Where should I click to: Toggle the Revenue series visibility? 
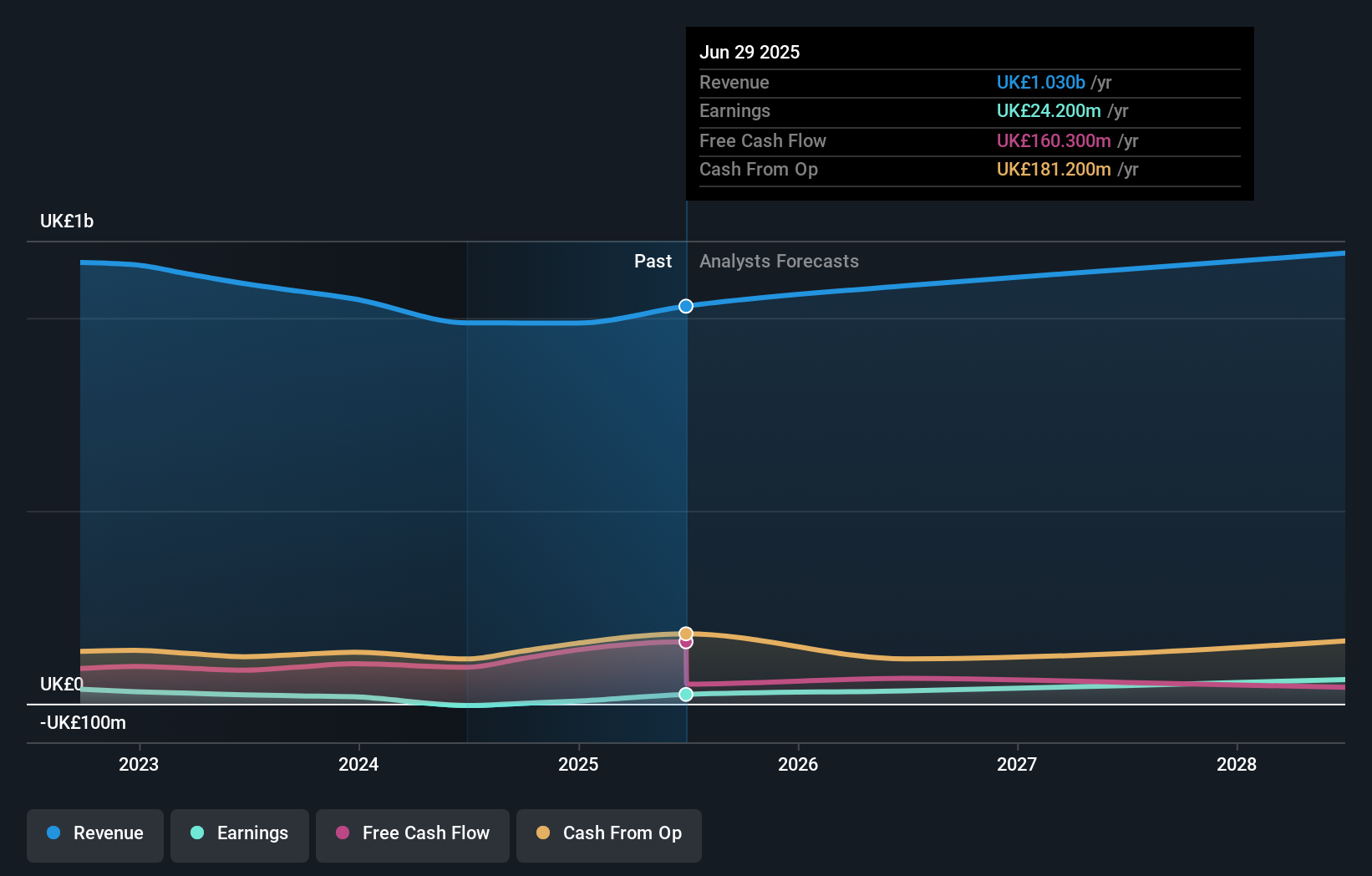[94, 835]
